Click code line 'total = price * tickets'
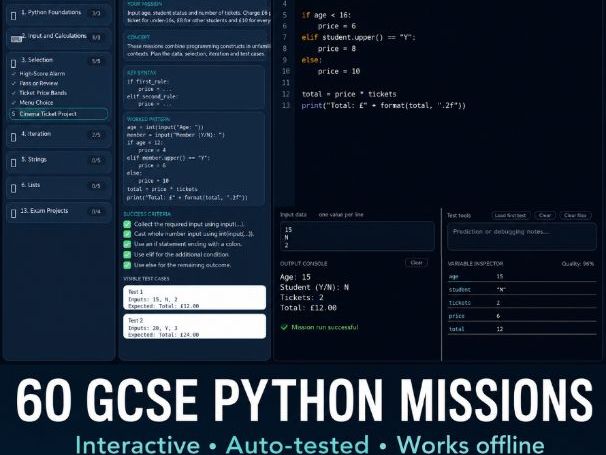 [349, 94]
